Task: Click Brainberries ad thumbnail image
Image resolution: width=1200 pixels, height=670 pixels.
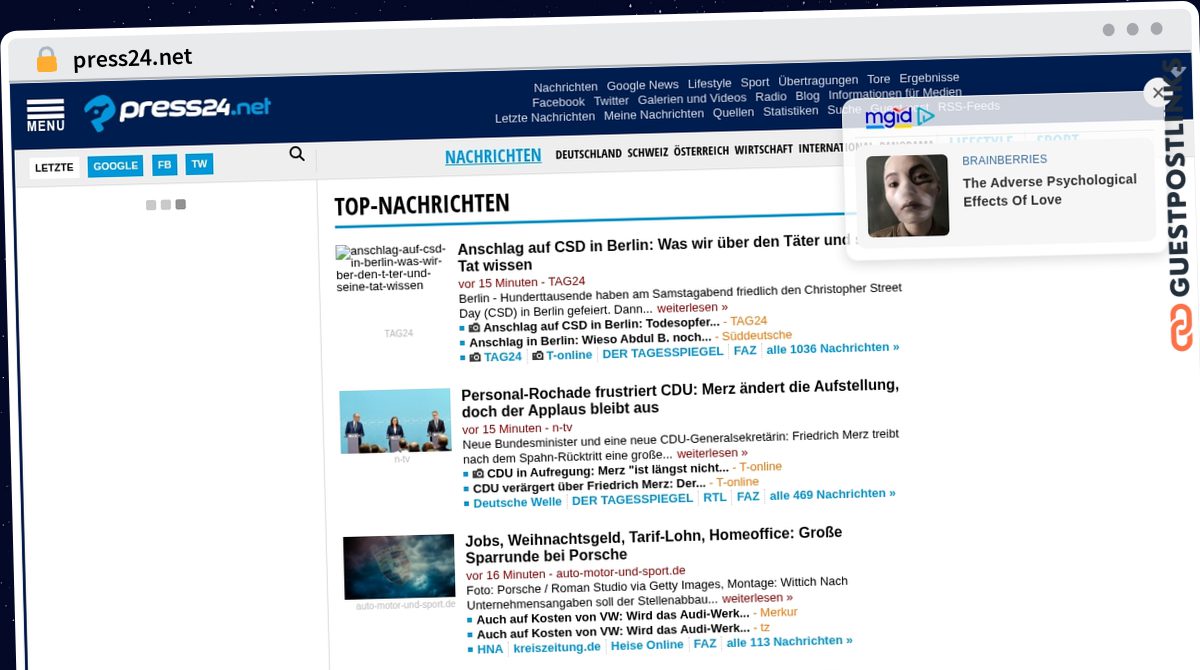Action: tap(907, 196)
